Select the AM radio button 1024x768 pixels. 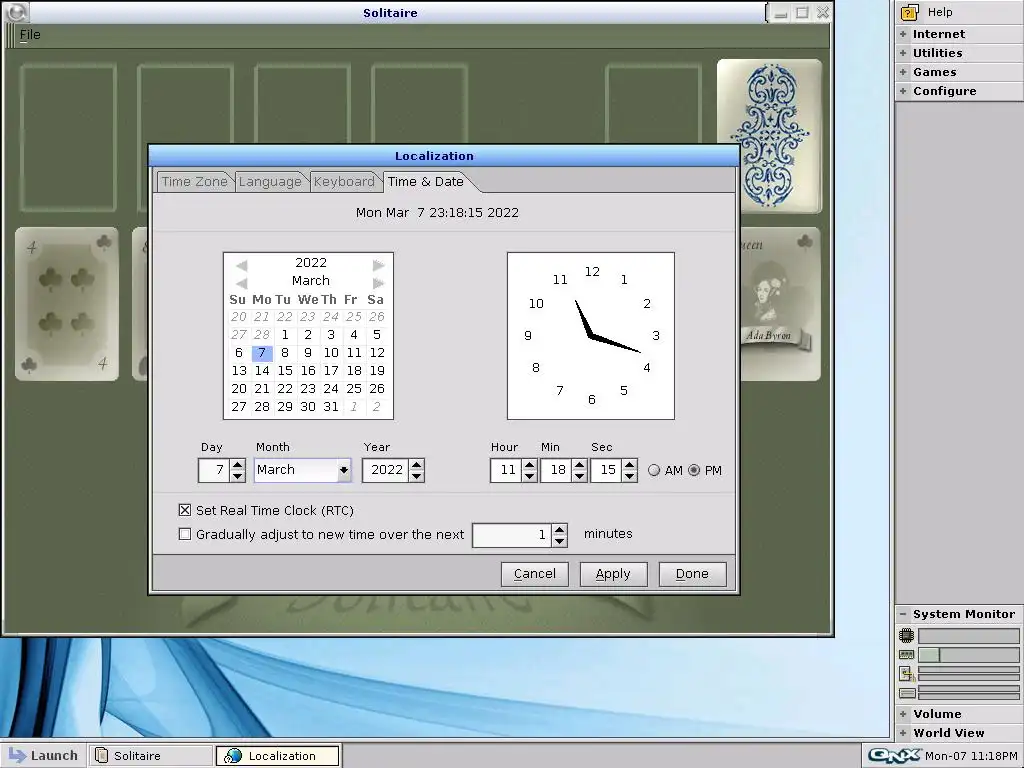(654, 470)
